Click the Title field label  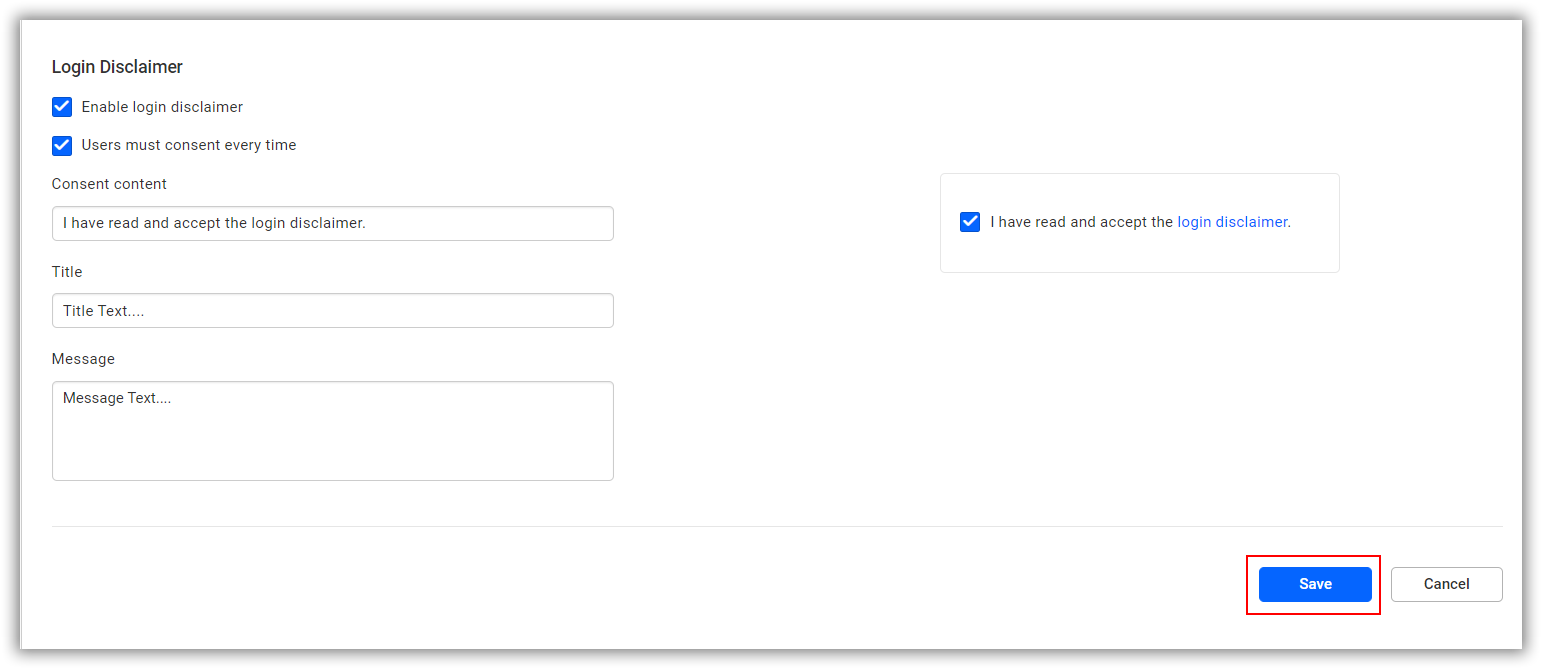[67, 271]
